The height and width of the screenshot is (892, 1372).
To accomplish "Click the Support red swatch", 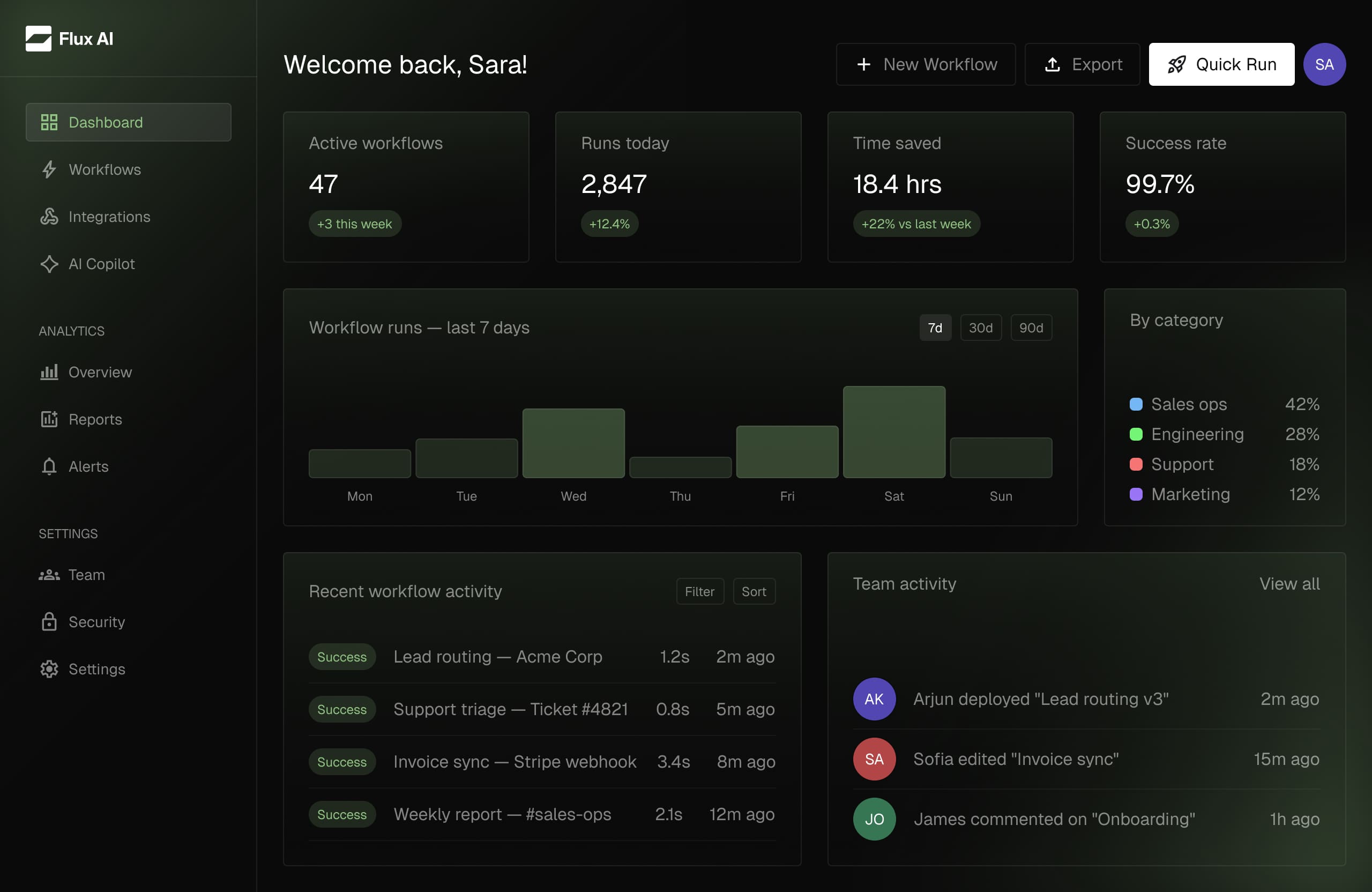I will pos(1136,464).
